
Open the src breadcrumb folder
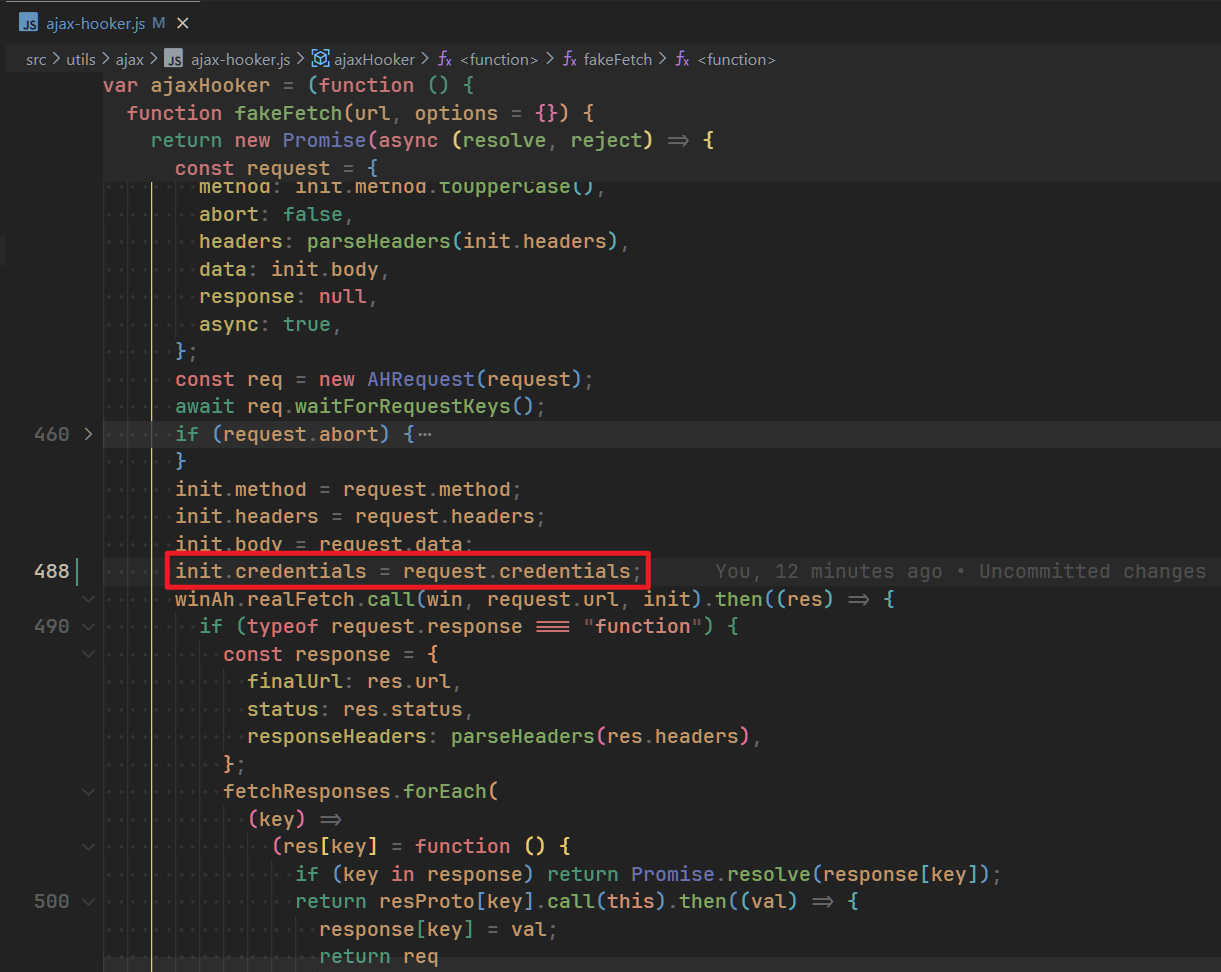[x=36, y=59]
